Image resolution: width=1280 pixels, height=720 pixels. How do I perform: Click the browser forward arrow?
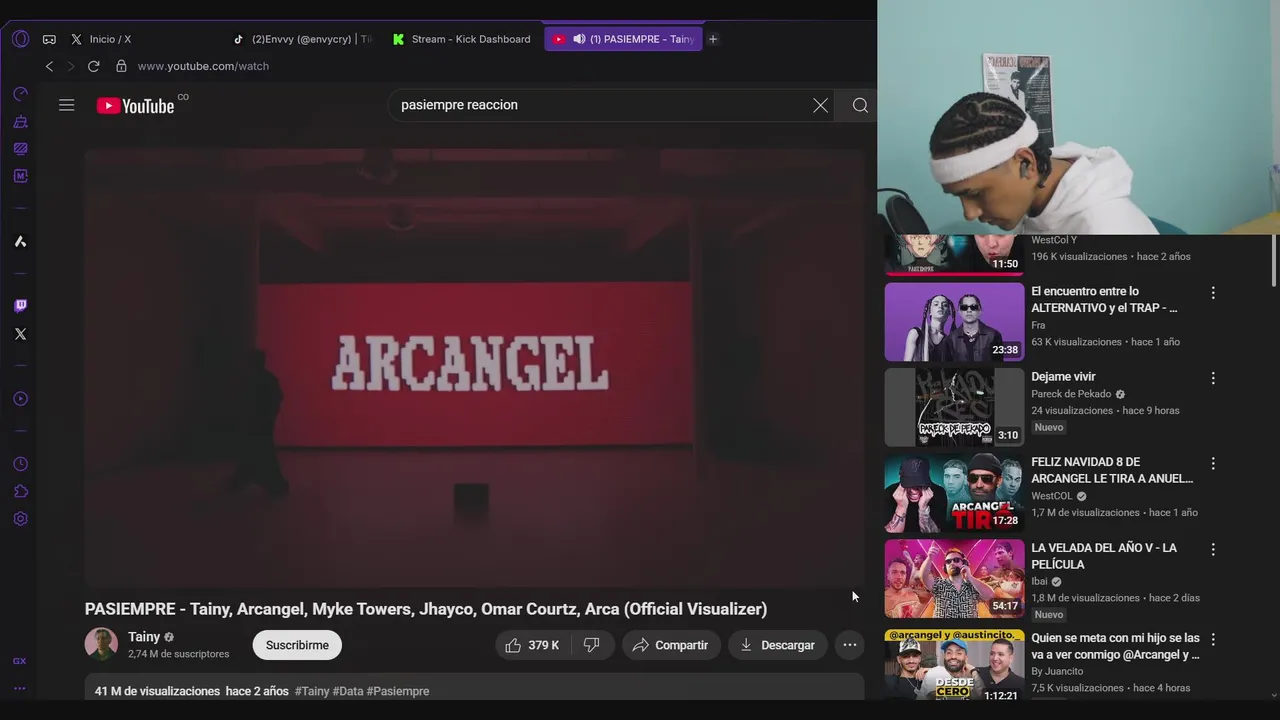click(71, 66)
